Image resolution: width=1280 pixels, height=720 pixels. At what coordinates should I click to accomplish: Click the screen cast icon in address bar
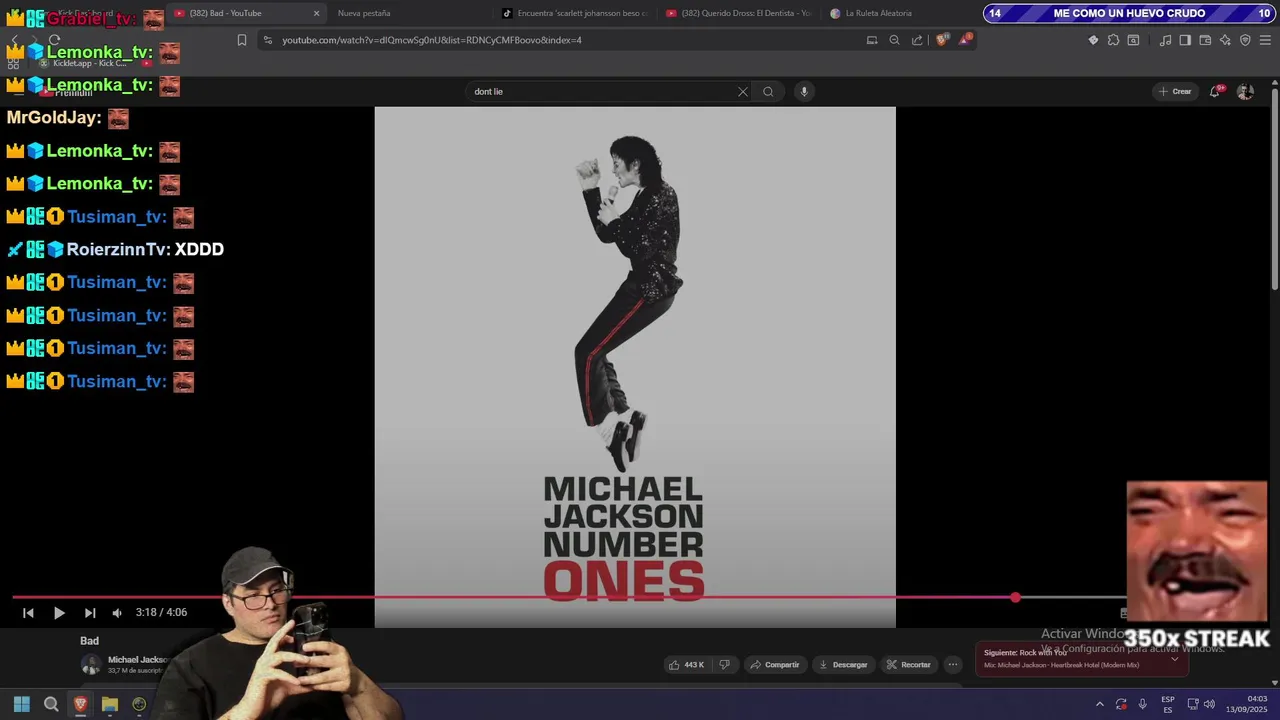[x=872, y=40]
